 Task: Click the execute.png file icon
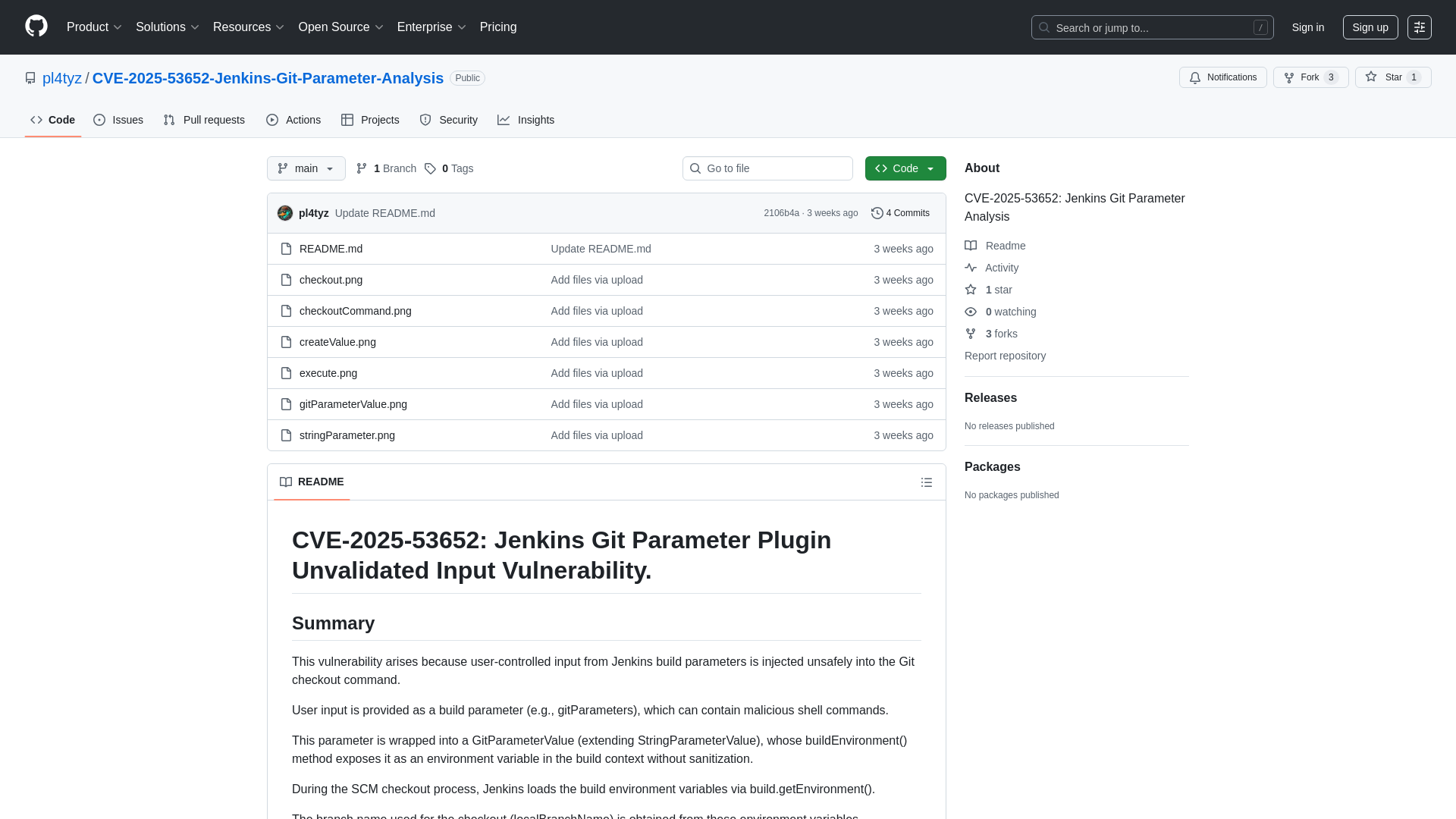(286, 373)
